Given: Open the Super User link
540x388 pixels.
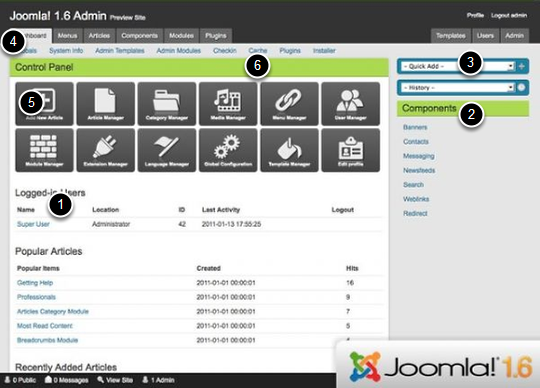Looking at the screenshot, I should coord(33,224).
